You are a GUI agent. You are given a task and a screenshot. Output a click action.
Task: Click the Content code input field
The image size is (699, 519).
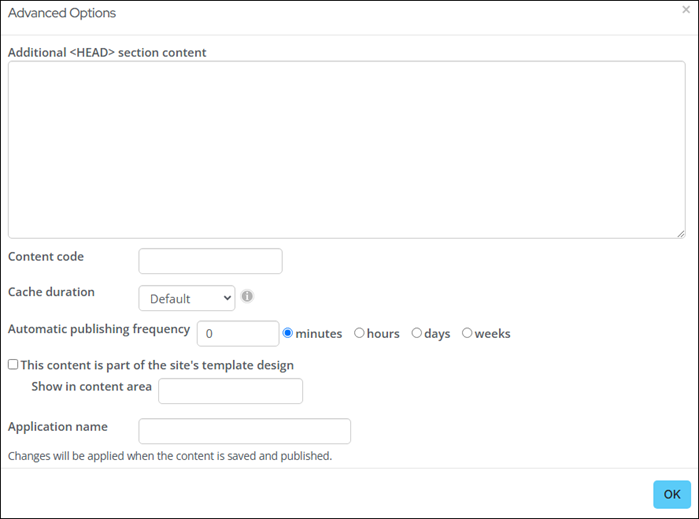pos(210,261)
